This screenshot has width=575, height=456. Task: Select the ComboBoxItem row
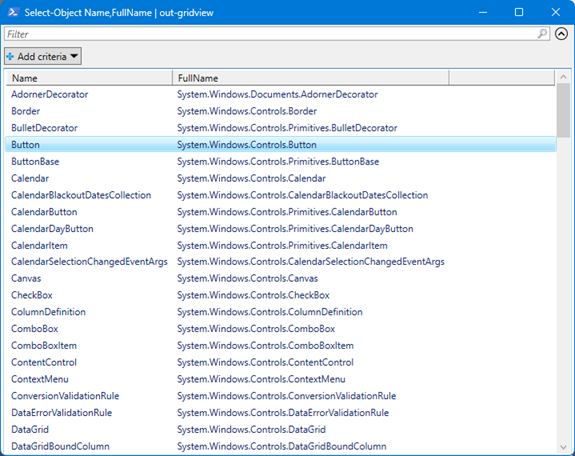281,346
